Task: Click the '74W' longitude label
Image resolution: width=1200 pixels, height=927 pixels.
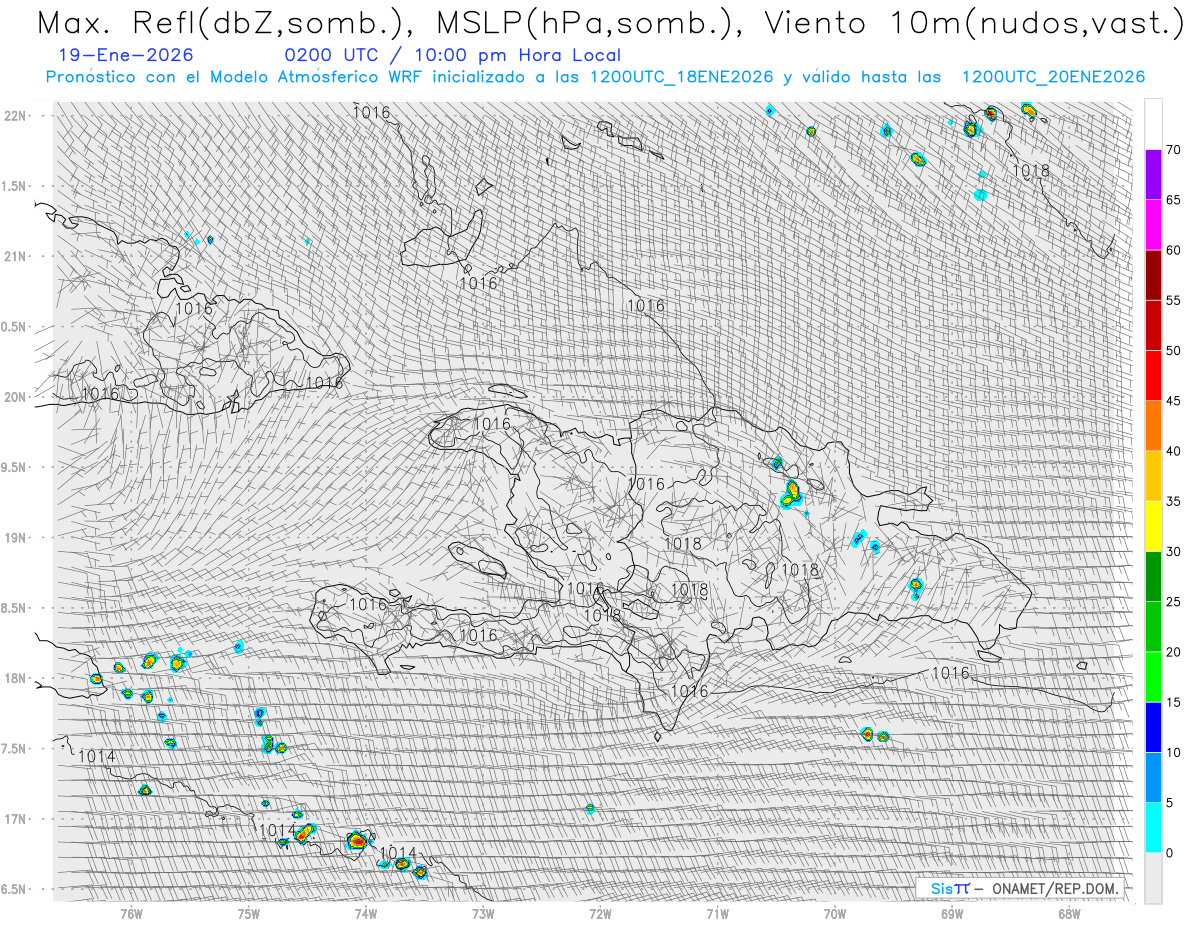Action: tap(365, 913)
